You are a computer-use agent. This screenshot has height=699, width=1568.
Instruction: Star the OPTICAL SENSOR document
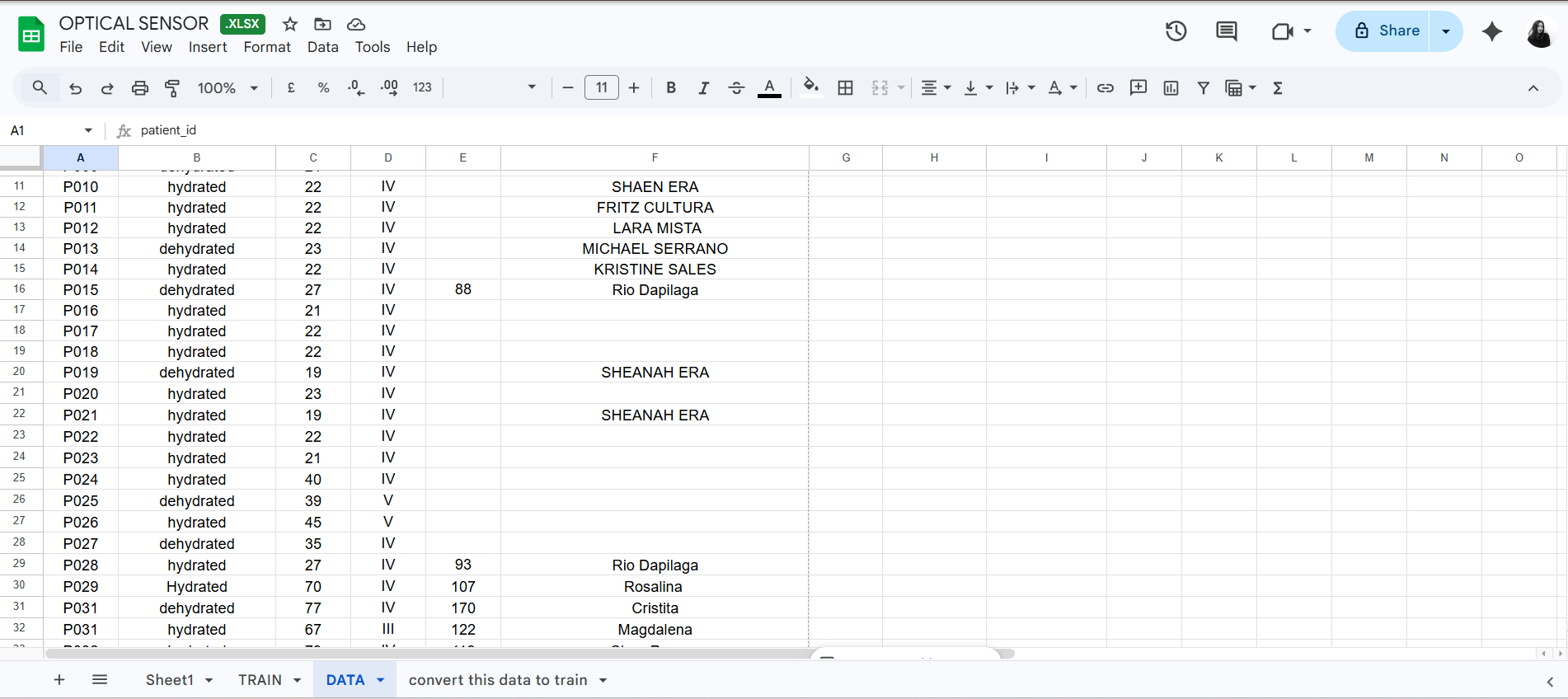[x=290, y=24]
